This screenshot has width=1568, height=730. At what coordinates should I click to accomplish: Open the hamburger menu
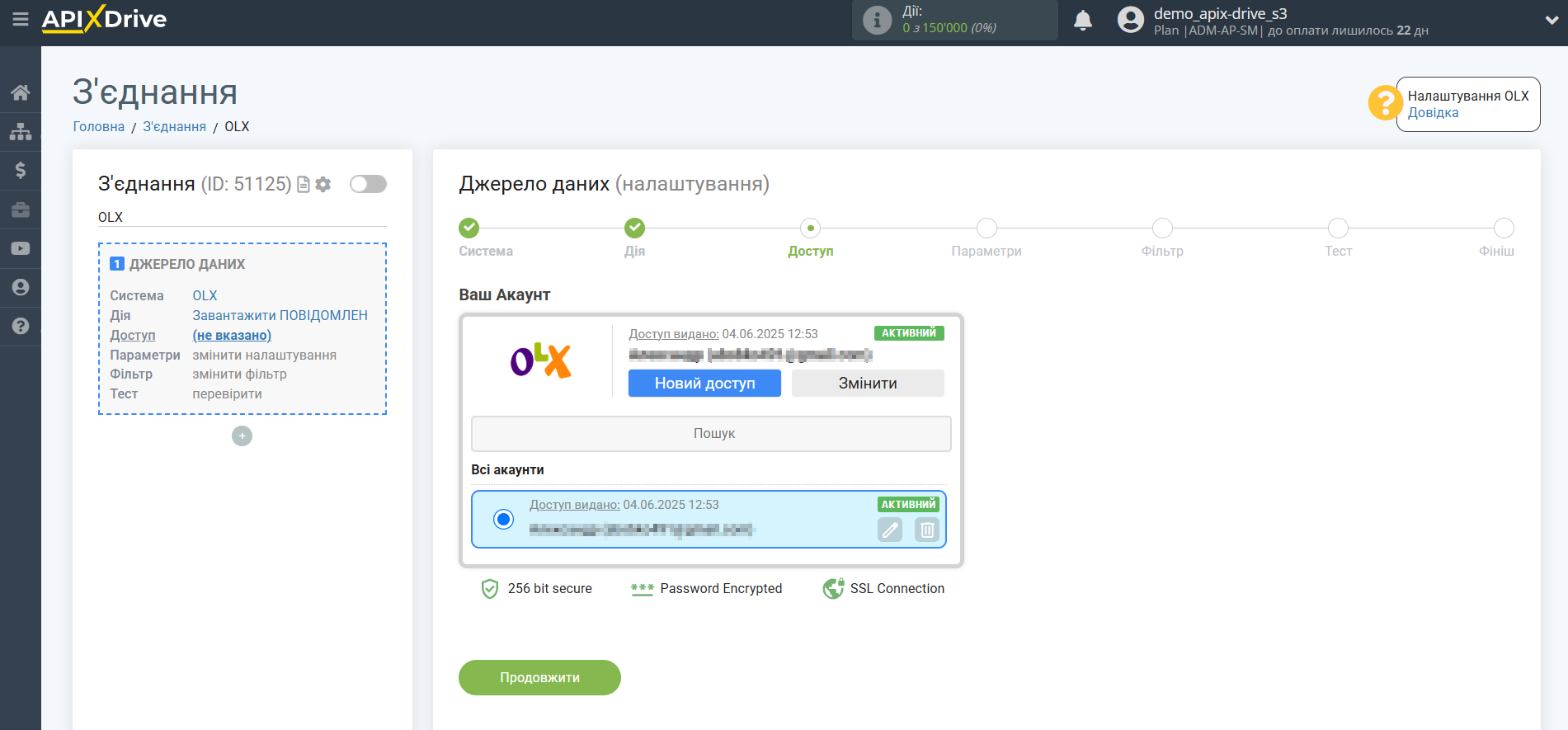tap(21, 19)
